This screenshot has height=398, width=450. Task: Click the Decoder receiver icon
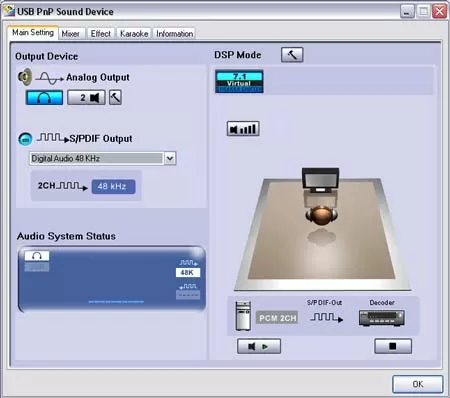coord(382,318)
